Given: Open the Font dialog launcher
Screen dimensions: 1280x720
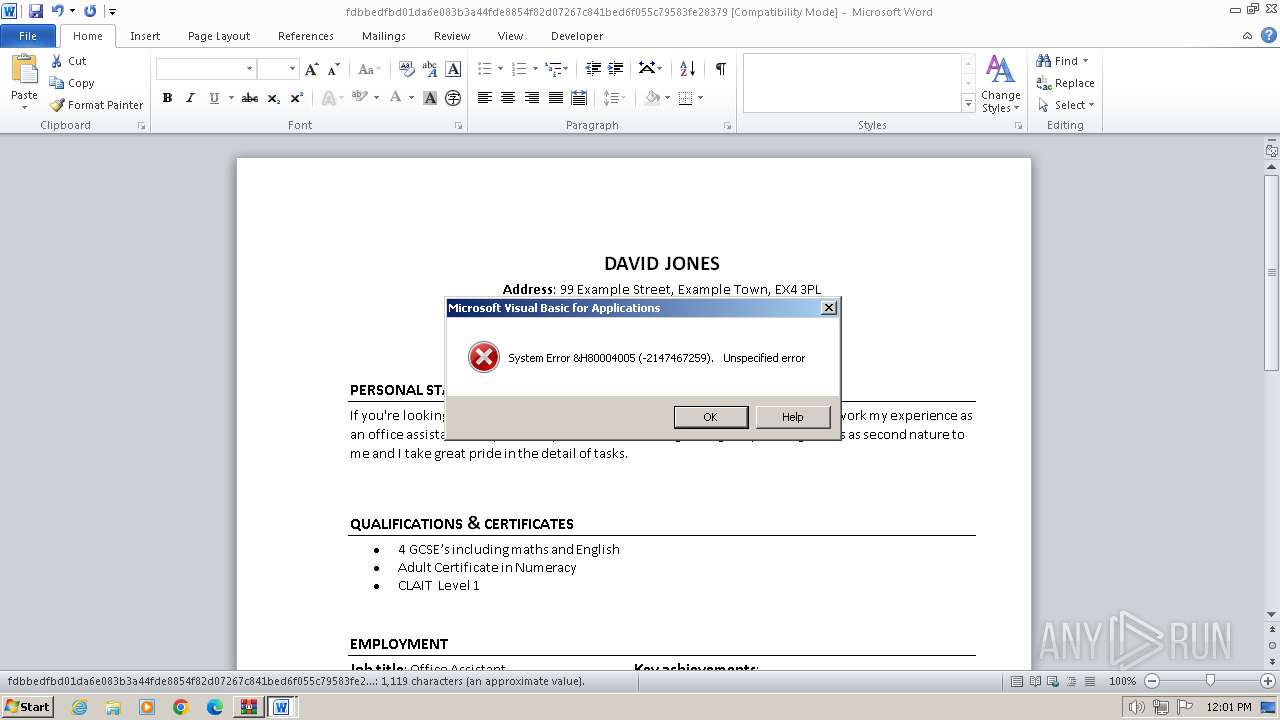Looking at the screenshot, I should [x=459, y=126].
